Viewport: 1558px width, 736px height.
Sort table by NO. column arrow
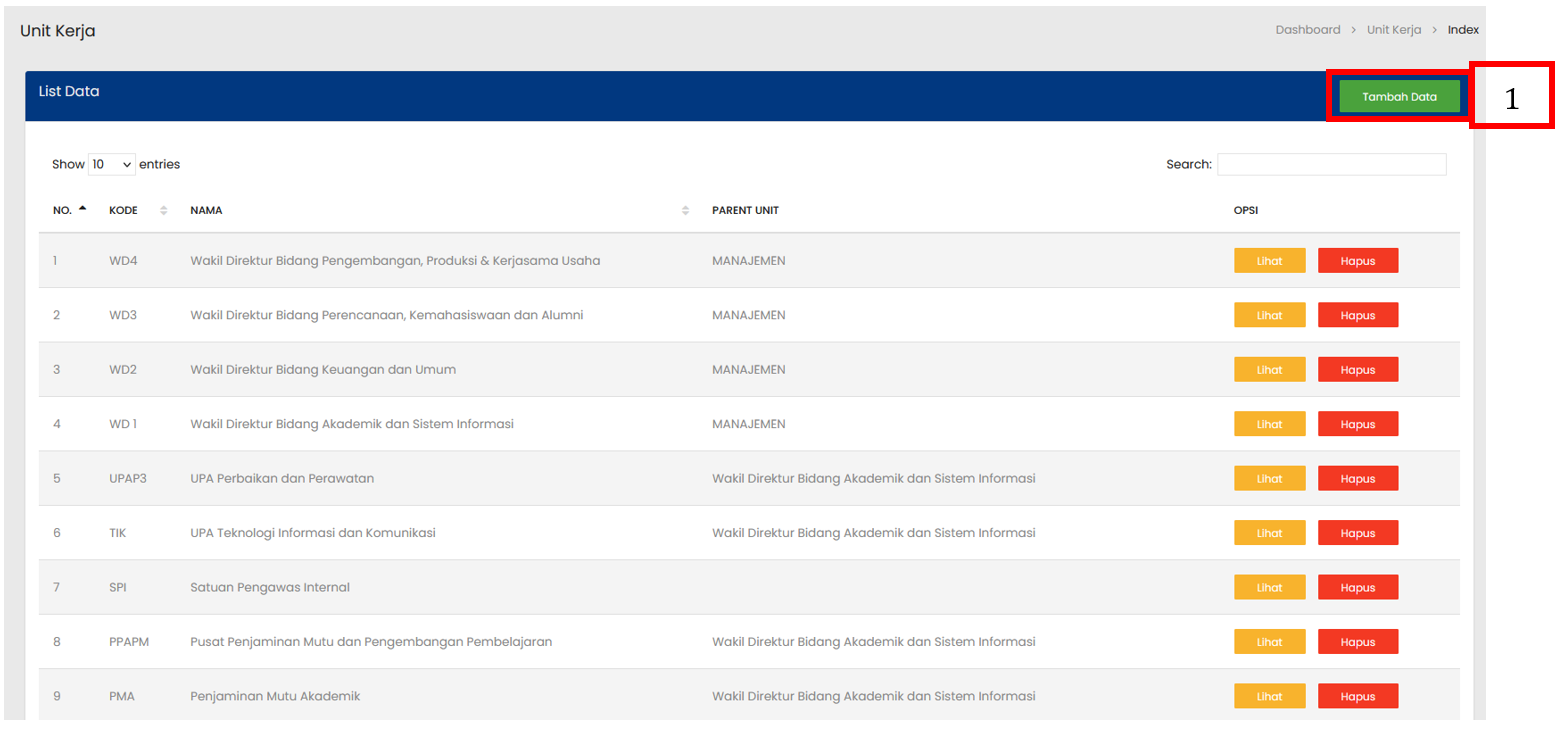pos(82,210)
